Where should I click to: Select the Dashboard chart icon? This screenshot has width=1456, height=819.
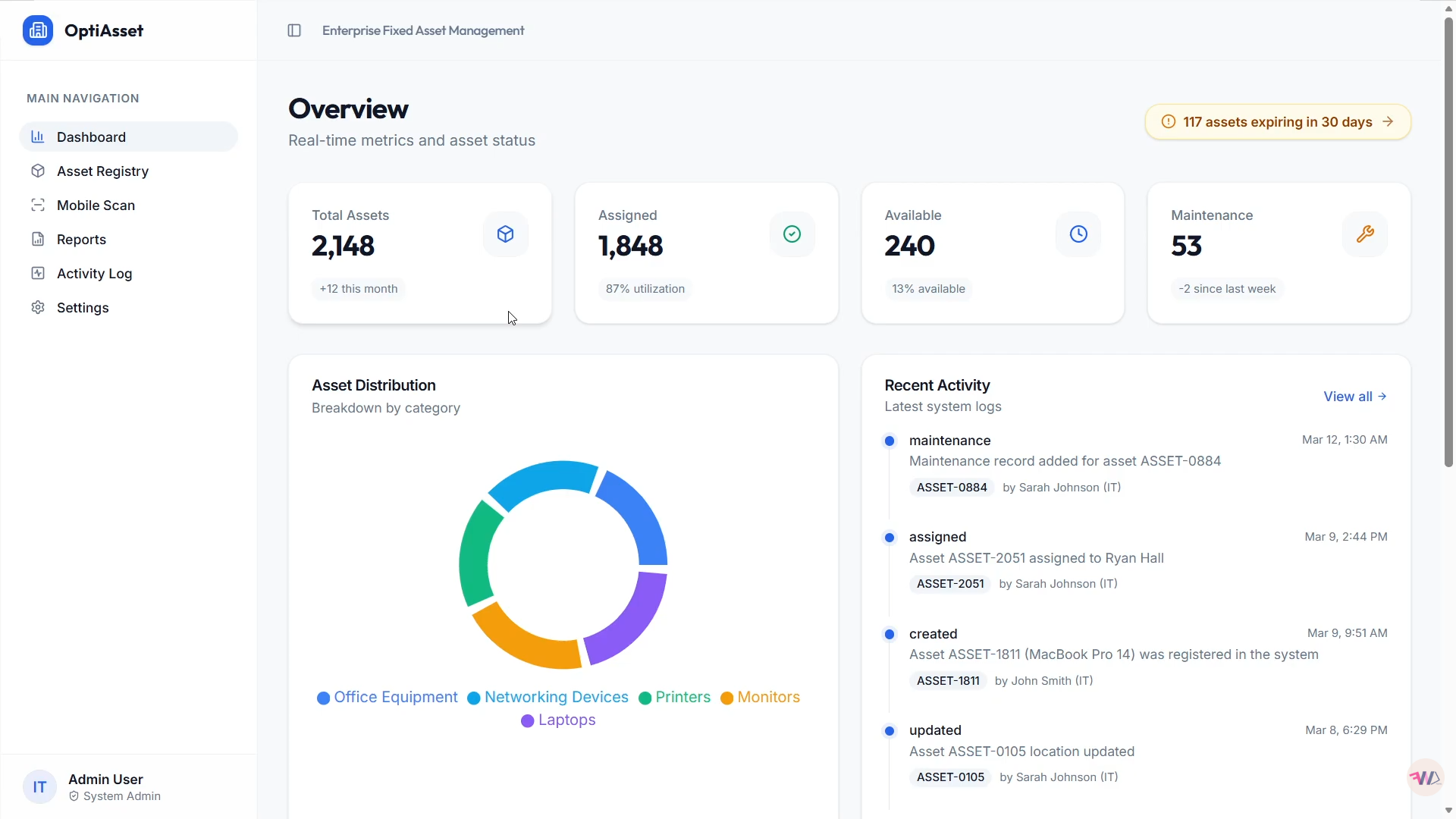click(38, 137)
